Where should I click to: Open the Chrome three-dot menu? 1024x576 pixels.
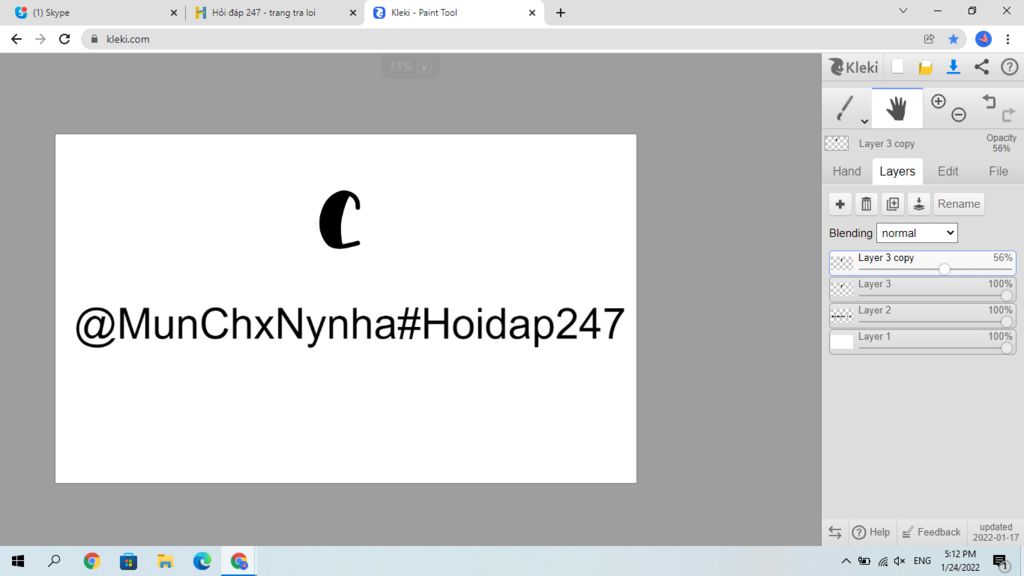point(1008,39)
